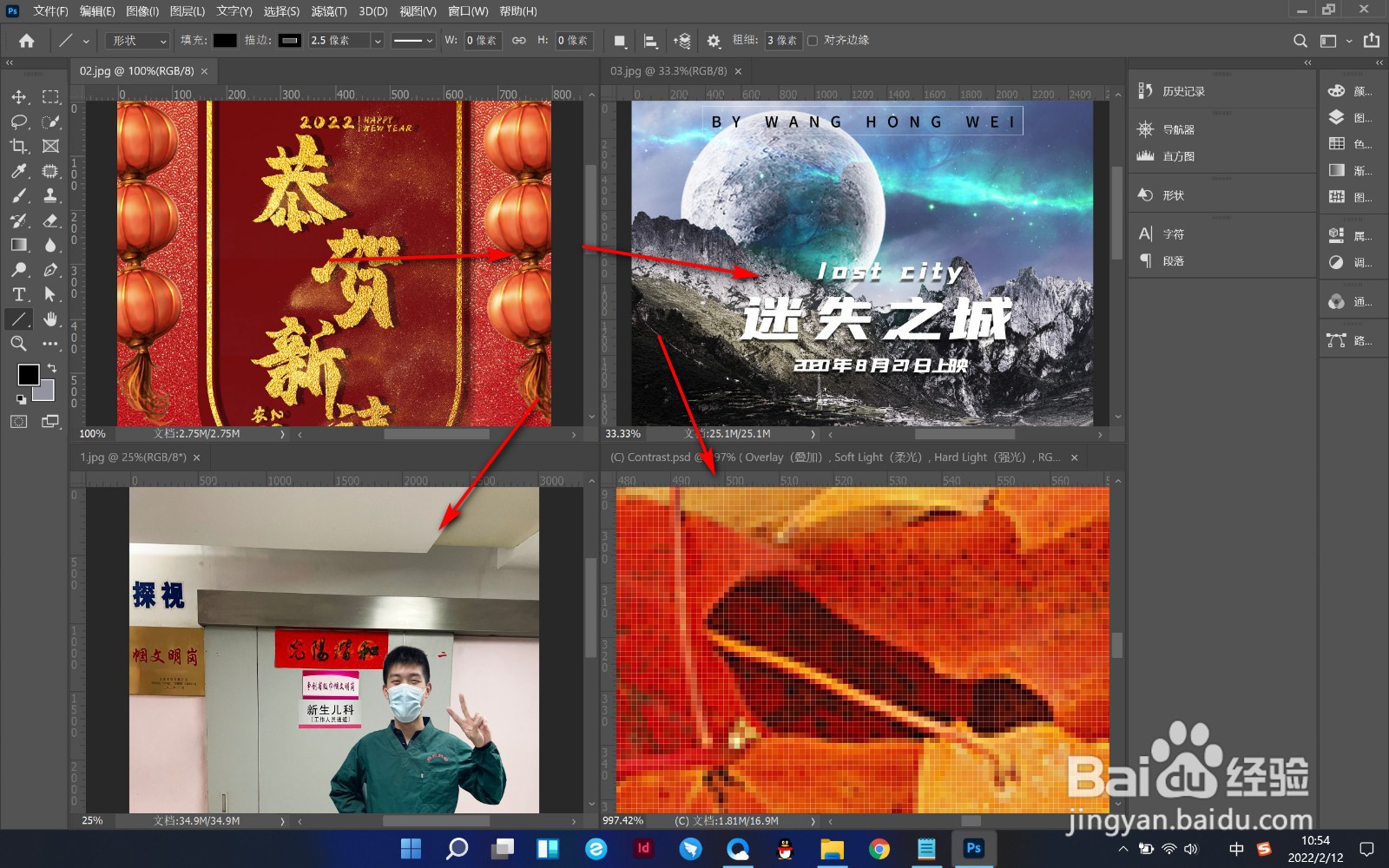This screenshot has height=868, width=1389.
Task: Select the Horizontal Type tool
Action: tap(19, 294)
